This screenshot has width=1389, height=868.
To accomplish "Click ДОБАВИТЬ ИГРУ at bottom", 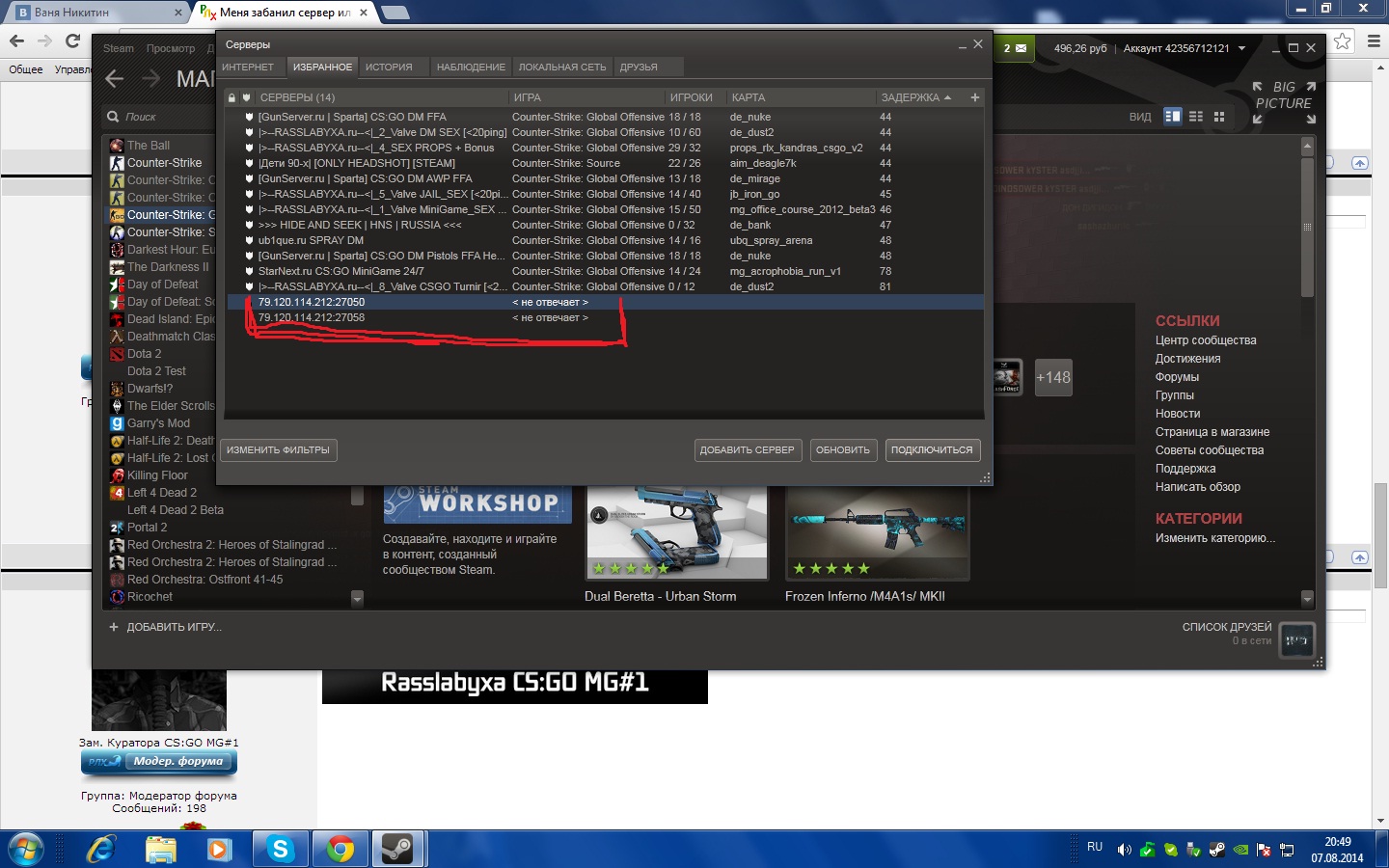I will coord(165,627).
